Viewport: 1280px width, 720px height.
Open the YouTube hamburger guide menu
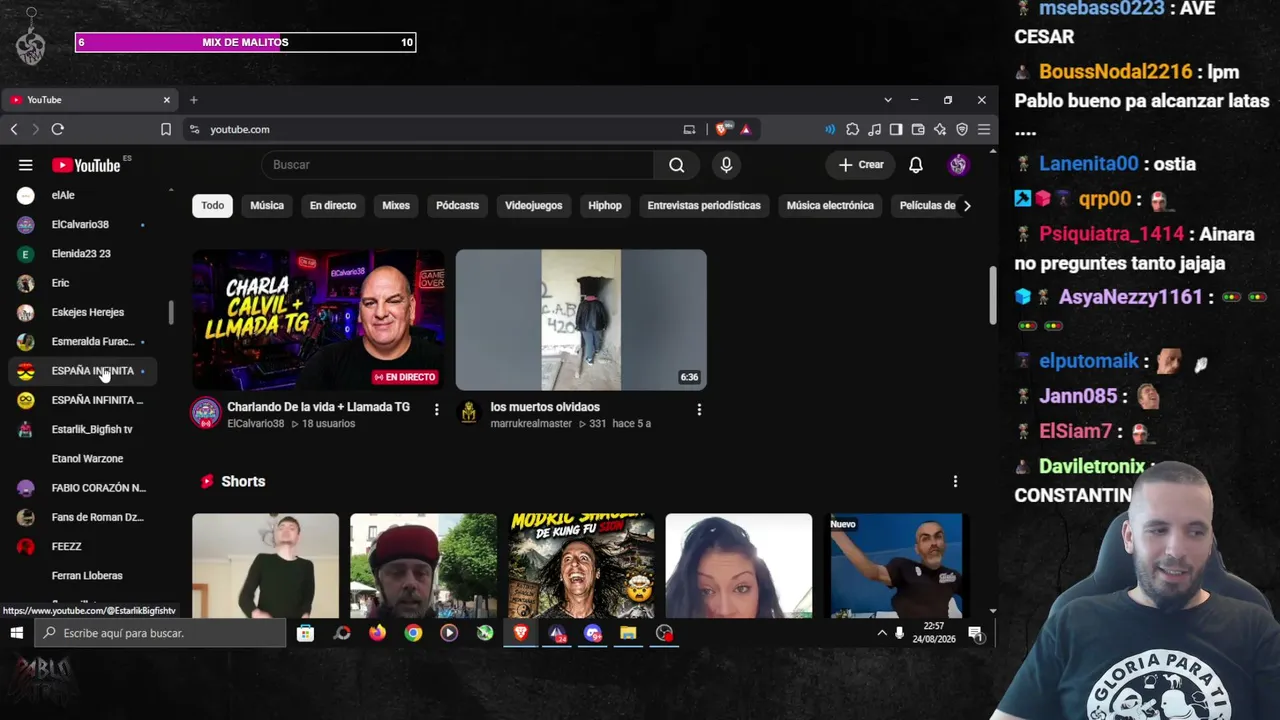(26, 165)
